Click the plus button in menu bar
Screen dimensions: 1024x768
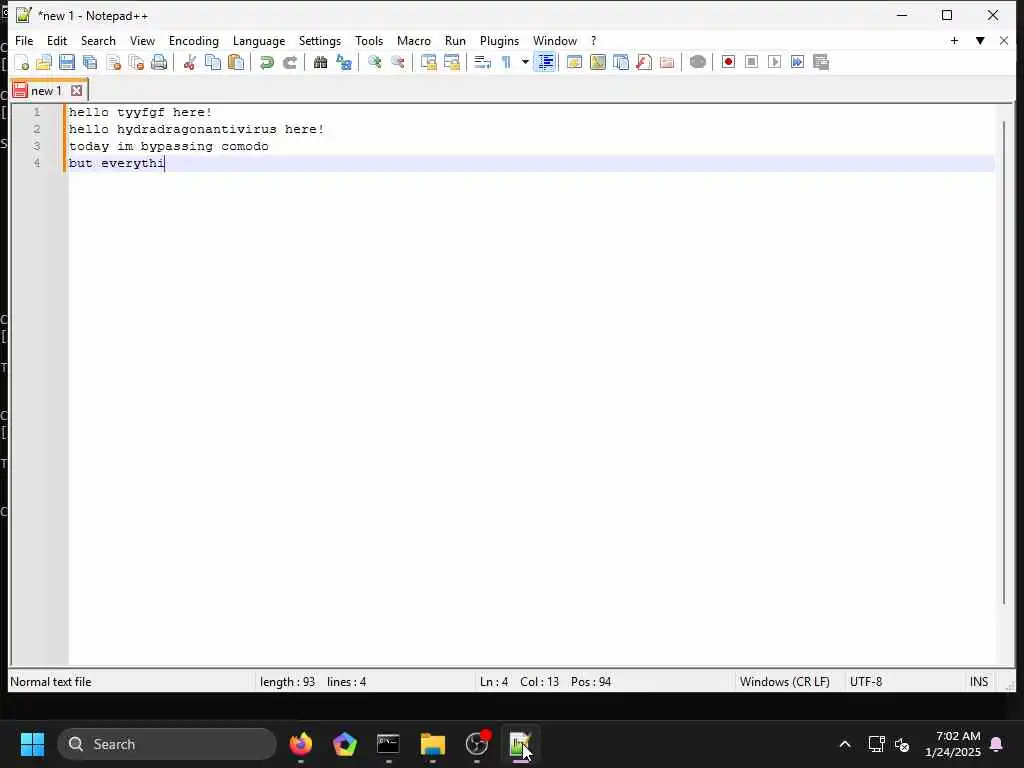pos(954,40)
